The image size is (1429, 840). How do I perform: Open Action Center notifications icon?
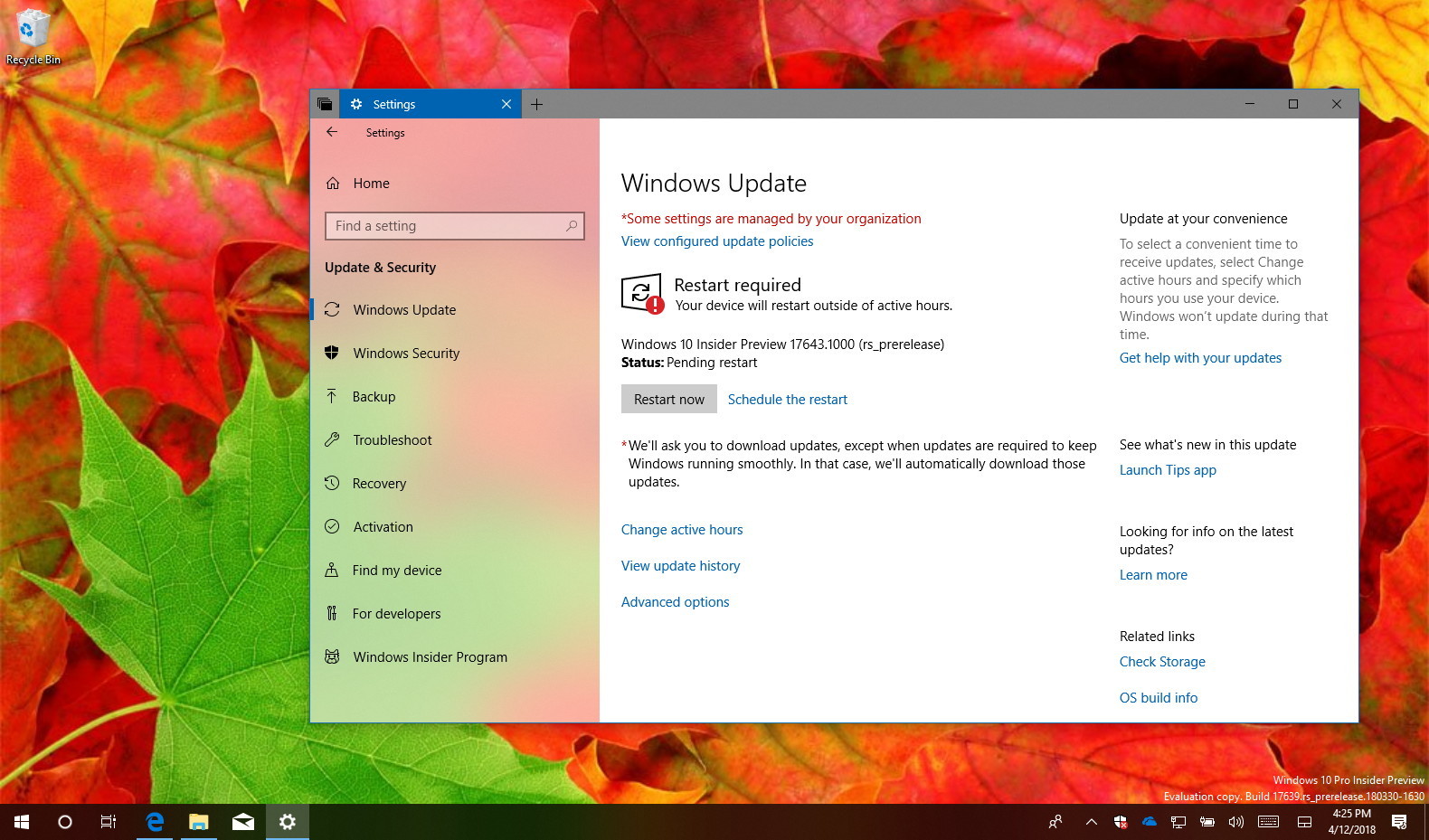tap(1399, 822)
